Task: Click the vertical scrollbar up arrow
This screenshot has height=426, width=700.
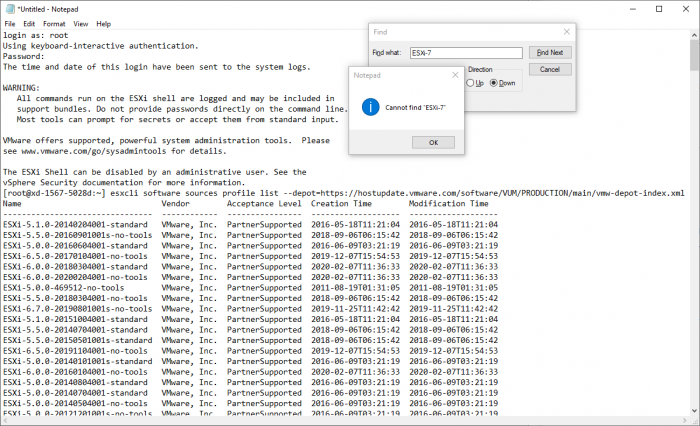Action: (694, 35)
